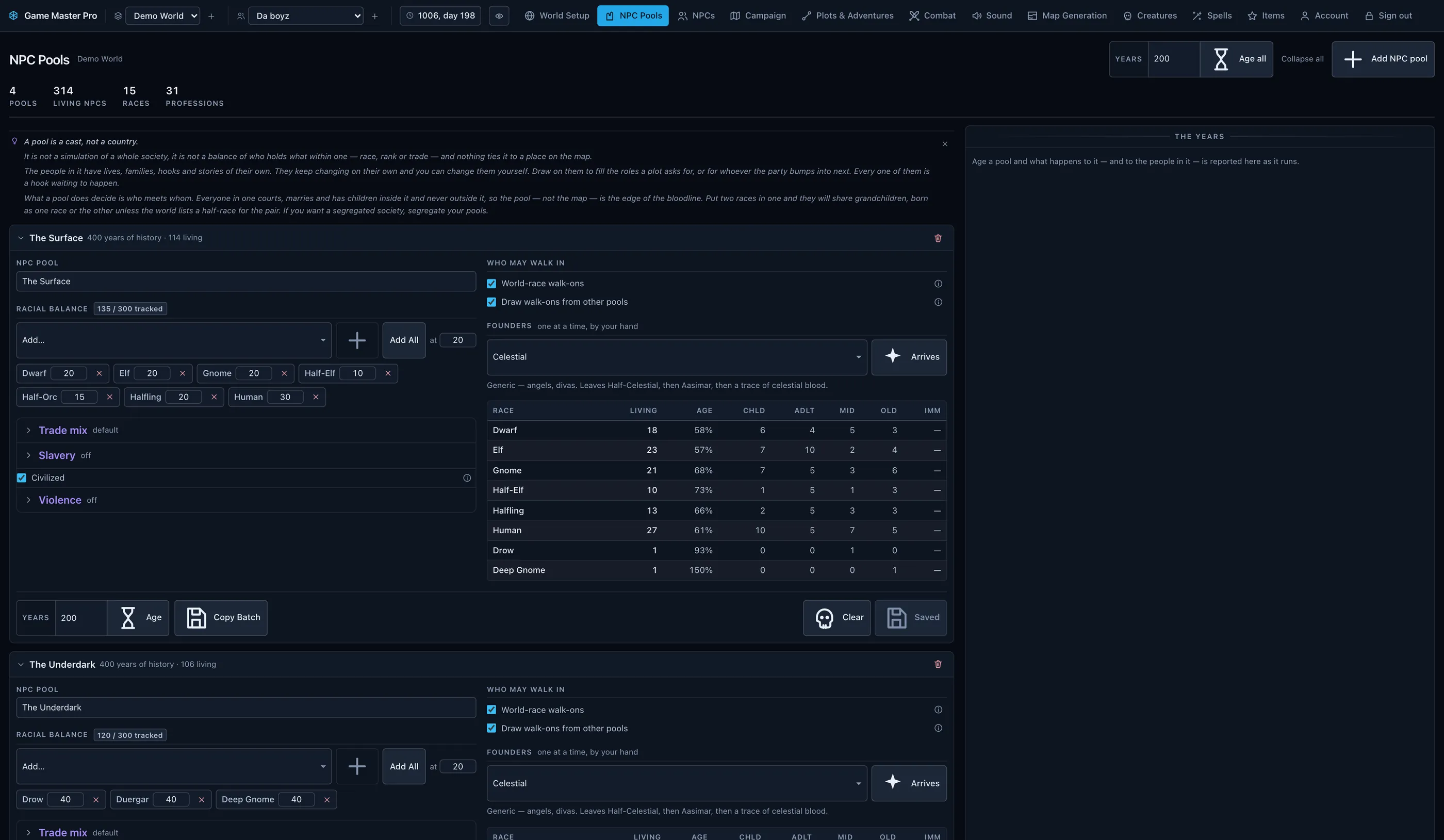This screenshot has width=1444, height=840.
Task: Open Add race dropdown in The Surface
Action: 174,340
